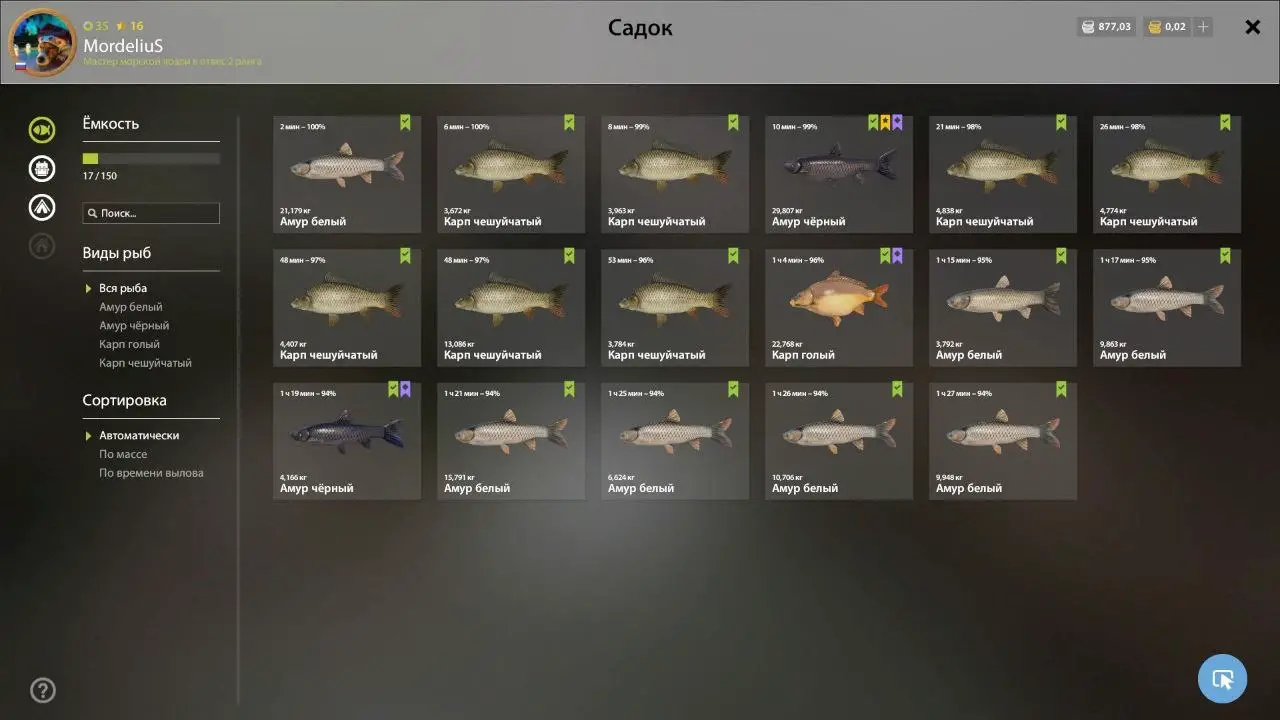The height and width of the screenshot is (720, 1280).
Task: Click the Поиск search field
Action: [x=151, y=213]
